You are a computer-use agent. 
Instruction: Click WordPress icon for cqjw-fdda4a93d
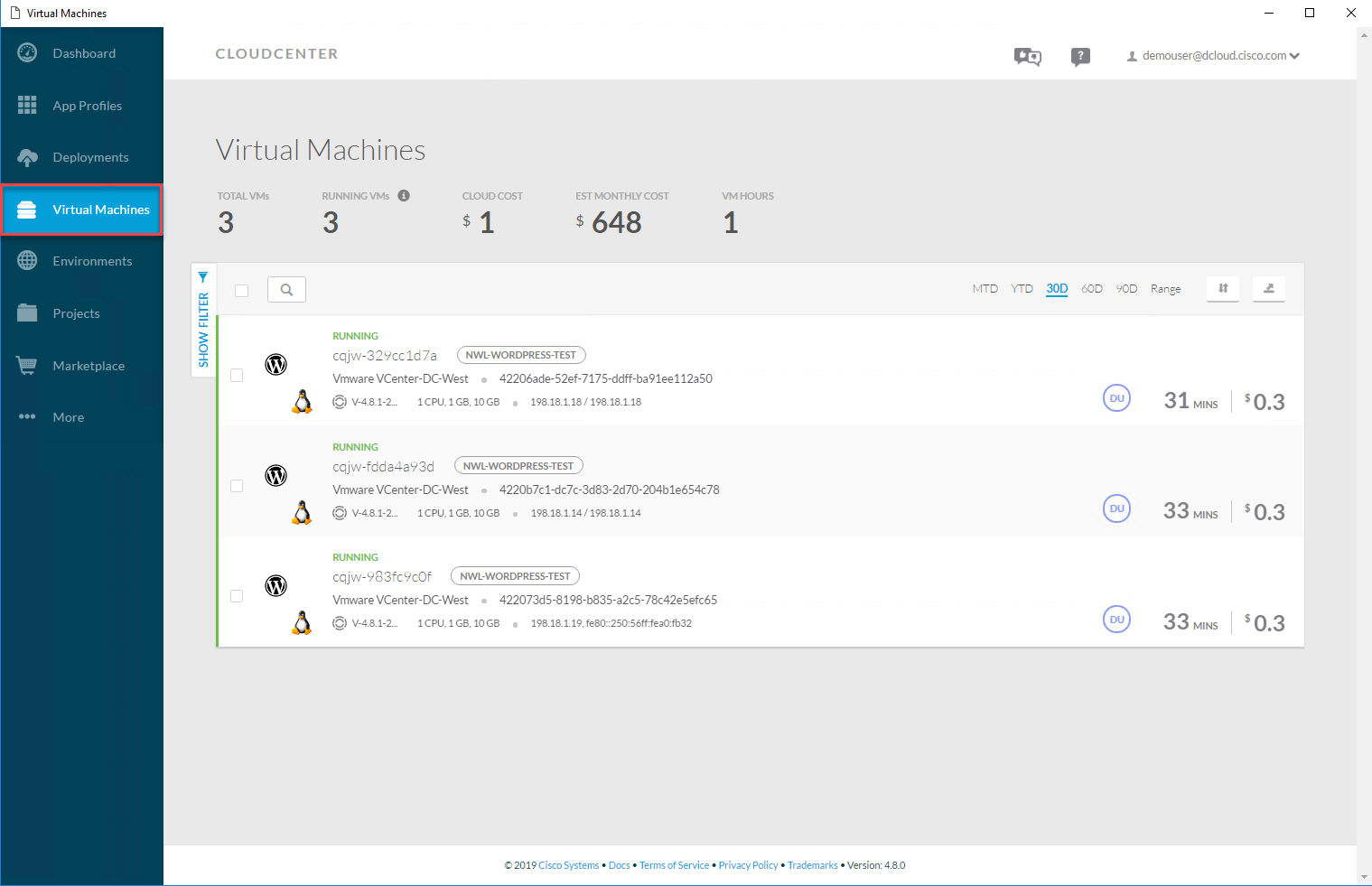tap(275, 475)
